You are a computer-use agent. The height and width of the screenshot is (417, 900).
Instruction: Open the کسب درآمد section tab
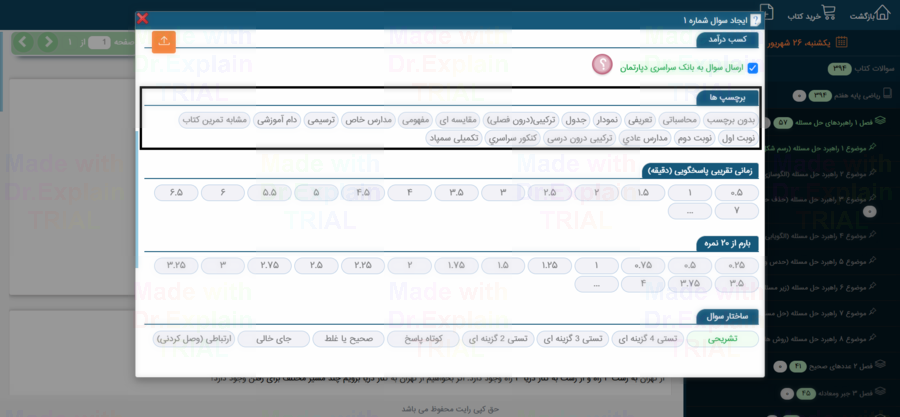coord(728,40)
